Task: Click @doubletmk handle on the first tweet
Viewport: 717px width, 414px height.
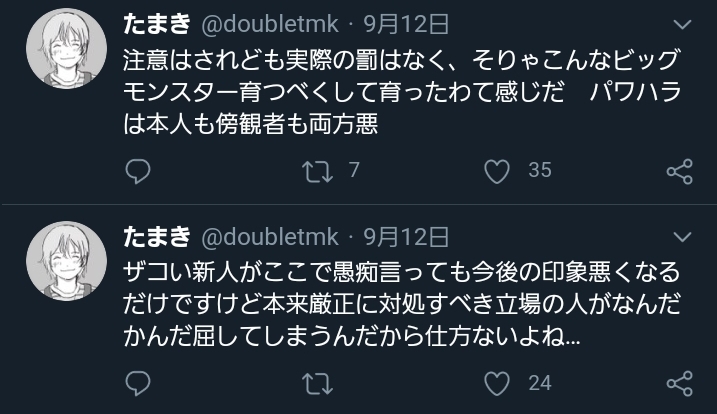Action: click(x=270, y=24)
